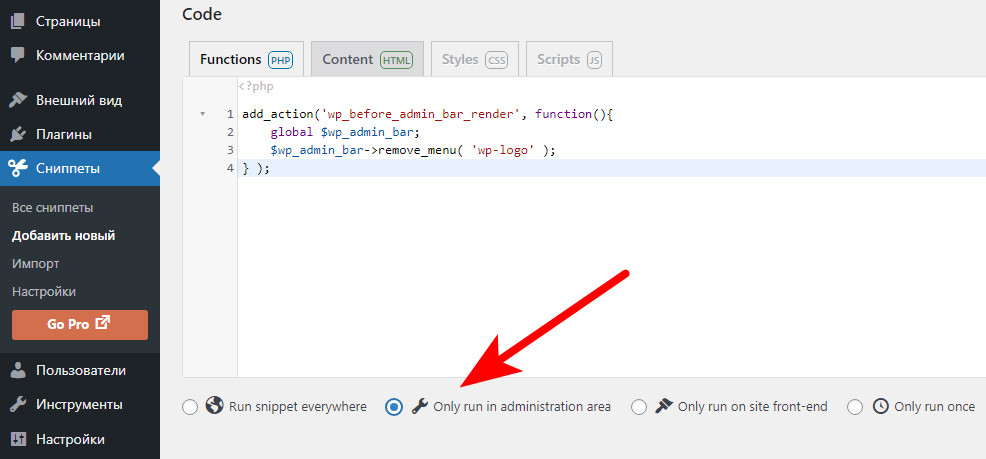The height and width of the screenshot is (459, 986).
Task: Switch to Scripts JS tab
Action: click(569, 59)
